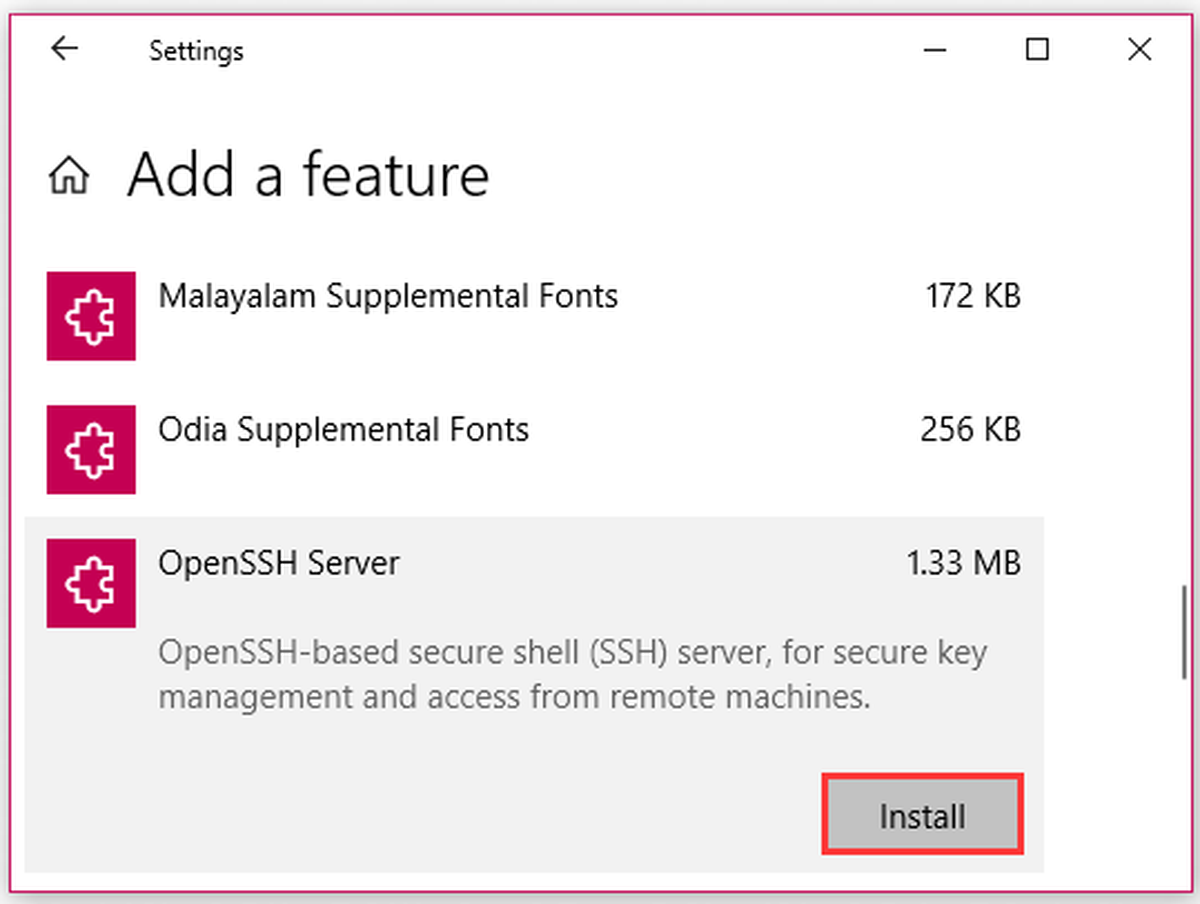Select the Odia Supplemental Fonts label

343,430
